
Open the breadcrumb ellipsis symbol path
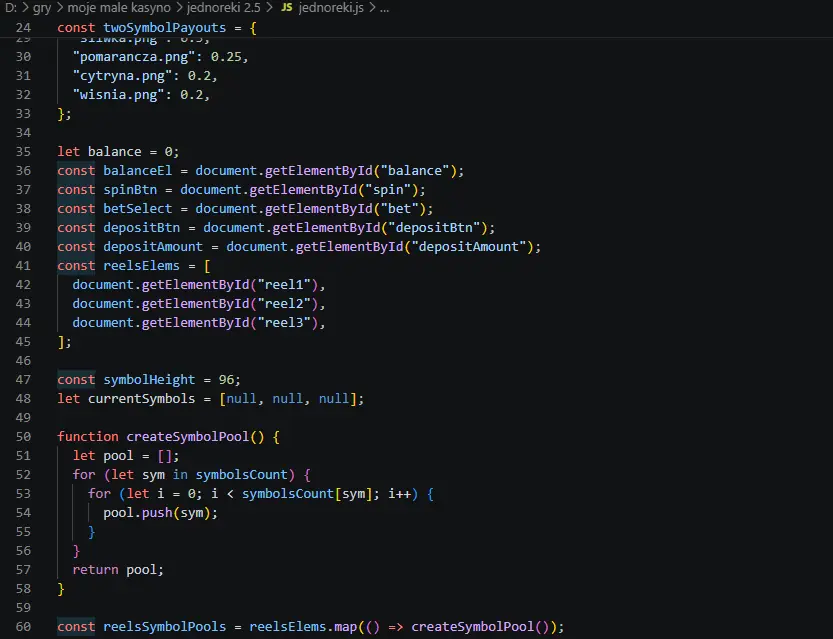tap(385, 8)
